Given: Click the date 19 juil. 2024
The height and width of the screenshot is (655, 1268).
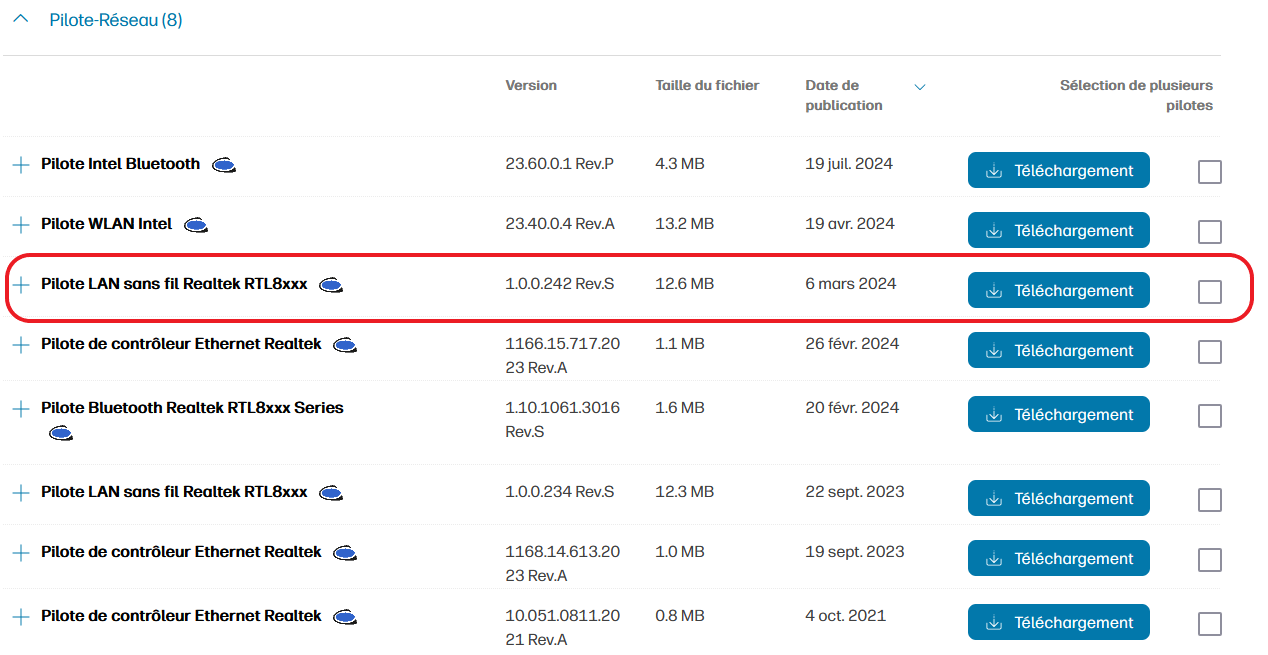Looking at the screenshot, I should (849, 164).
